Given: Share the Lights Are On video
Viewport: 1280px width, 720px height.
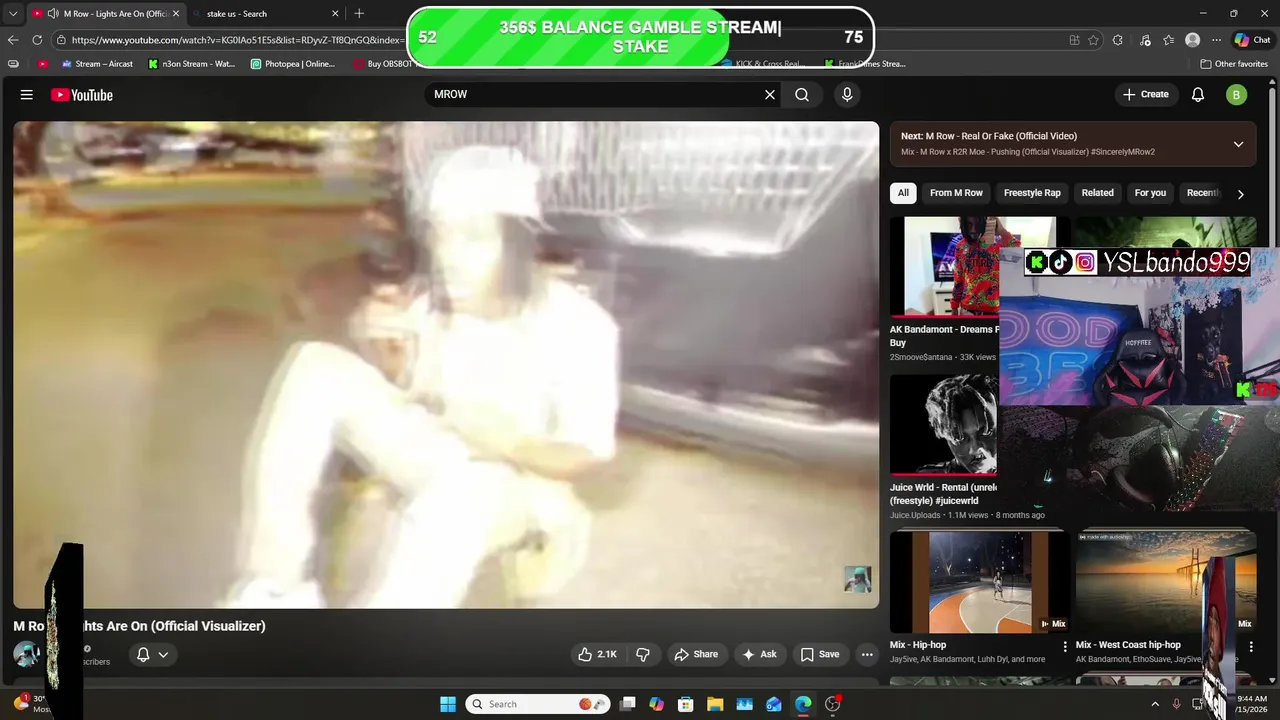Looking at the screenshot, I should (x=696, y=654).
